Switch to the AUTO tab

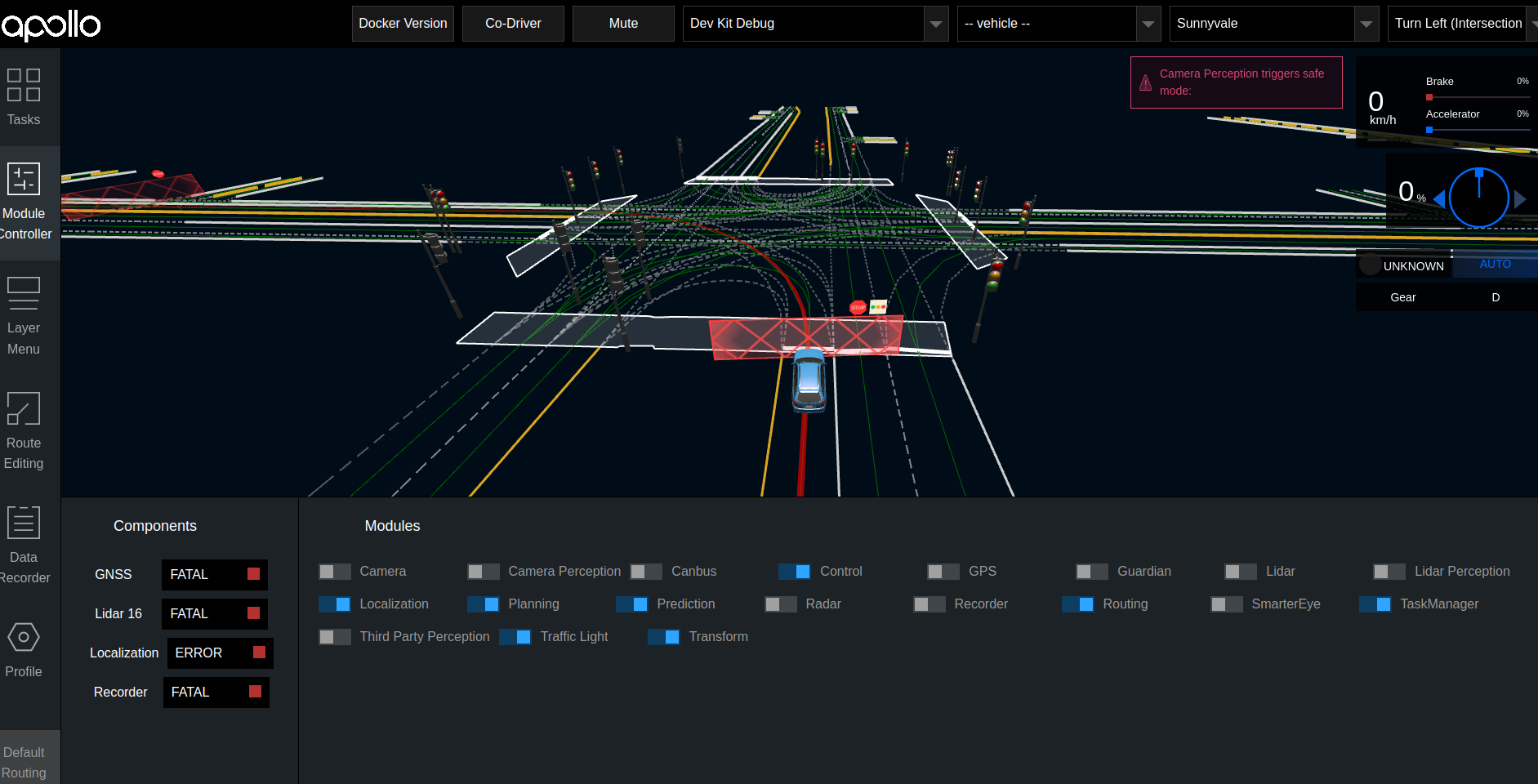1495,264
